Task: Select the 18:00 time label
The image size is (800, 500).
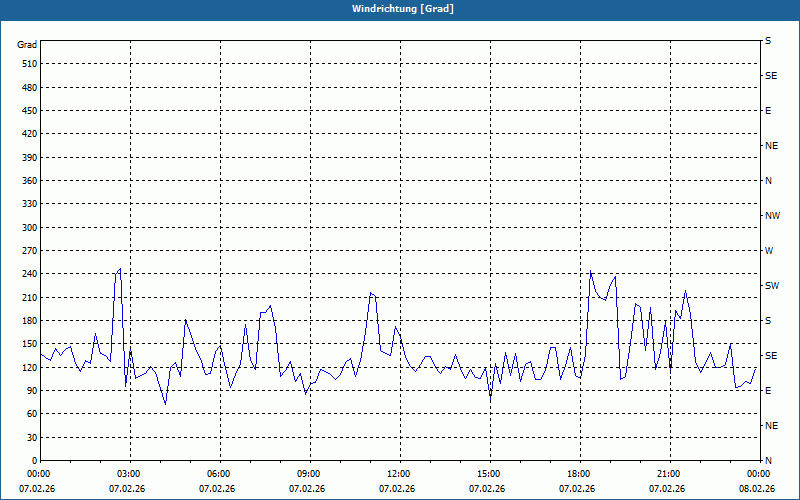Action: (579, 474)
